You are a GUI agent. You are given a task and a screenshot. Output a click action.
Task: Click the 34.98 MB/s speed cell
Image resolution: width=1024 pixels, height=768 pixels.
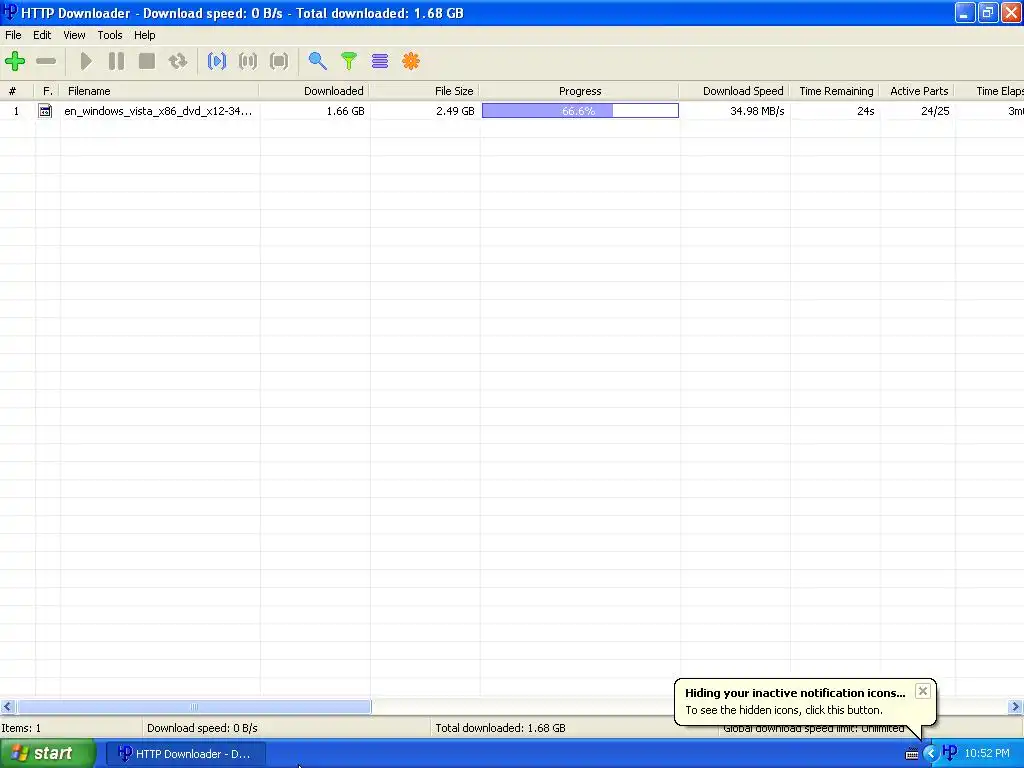757,111
